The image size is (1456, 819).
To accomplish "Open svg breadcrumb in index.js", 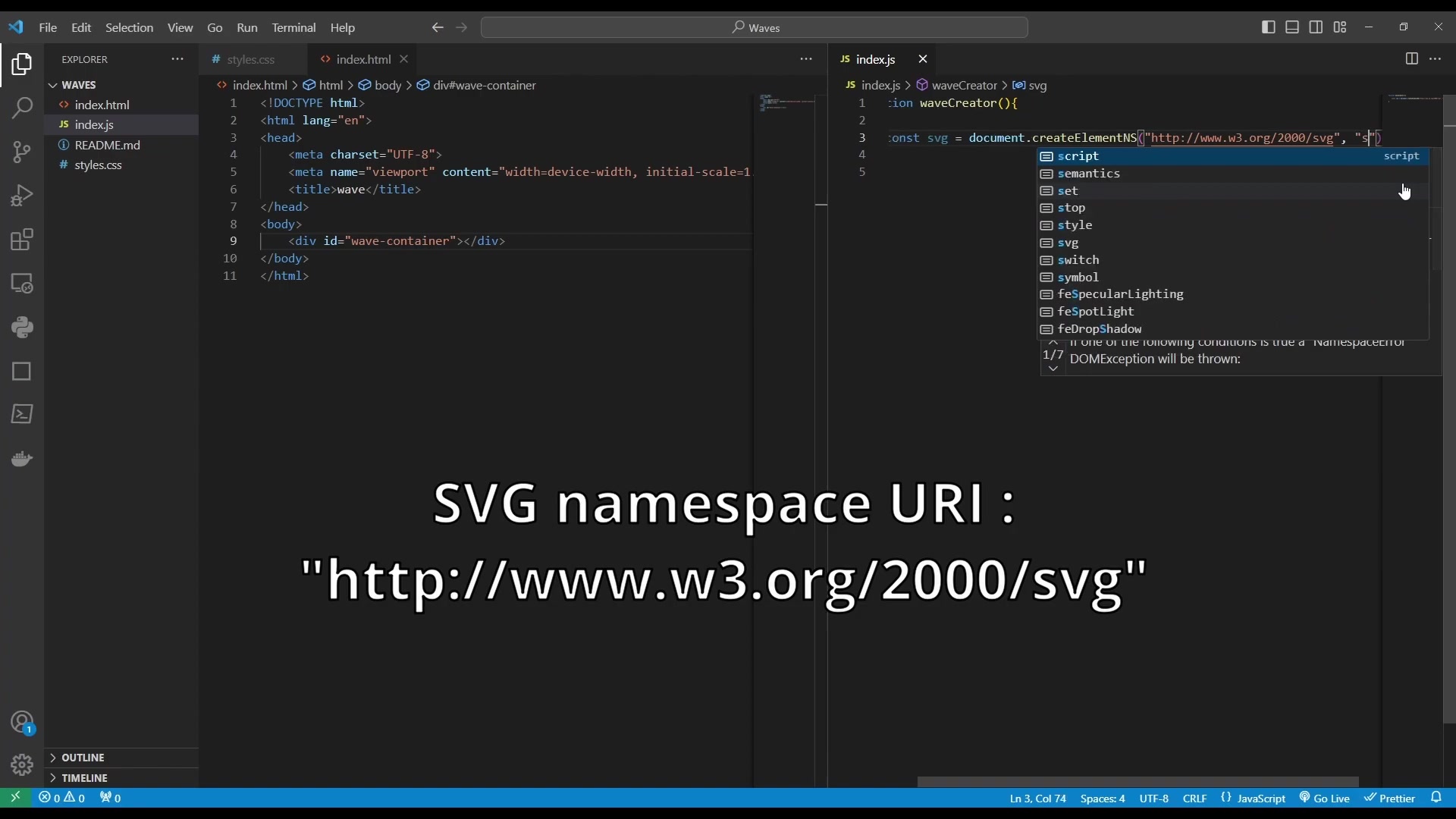I will click(1030, 85).
